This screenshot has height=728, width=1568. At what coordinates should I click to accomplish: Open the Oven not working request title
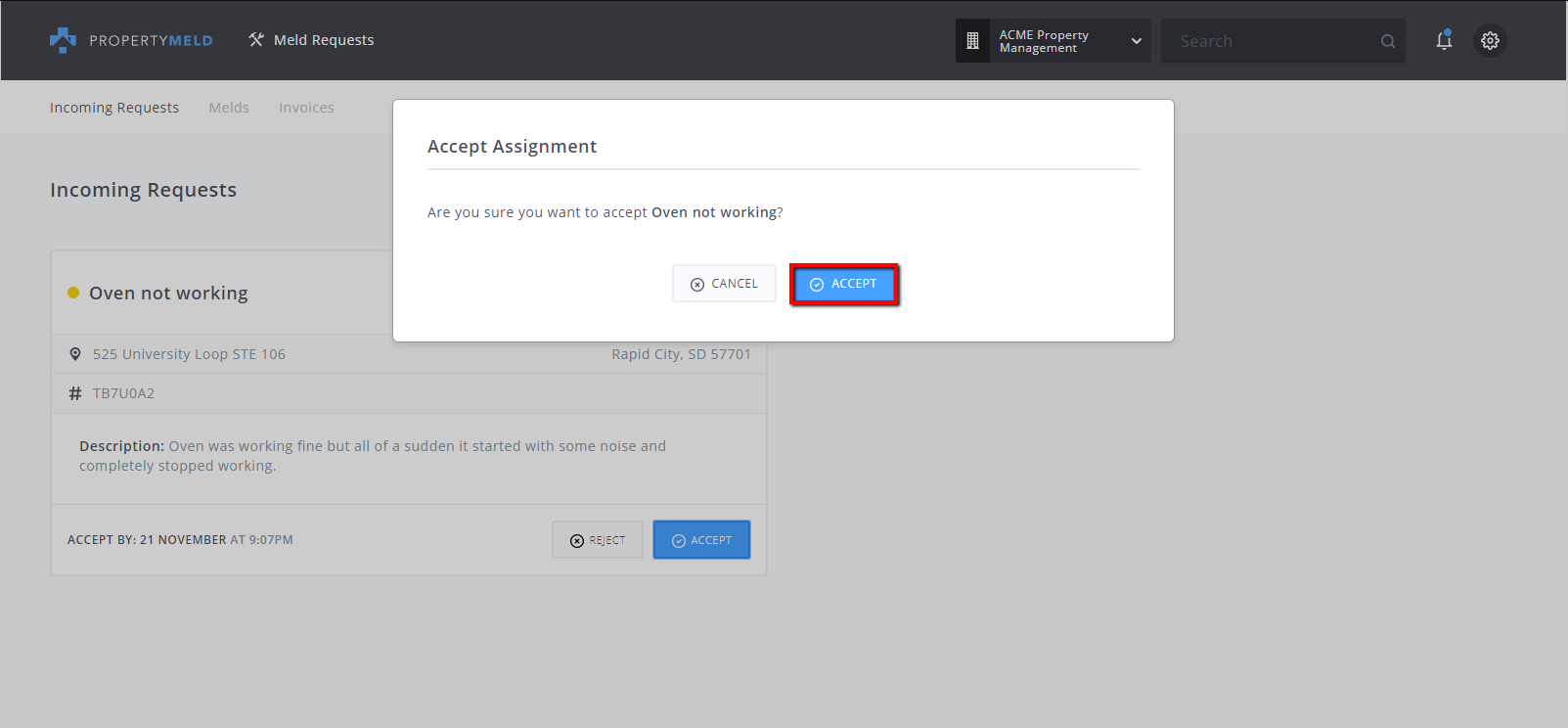pos(168,294)
